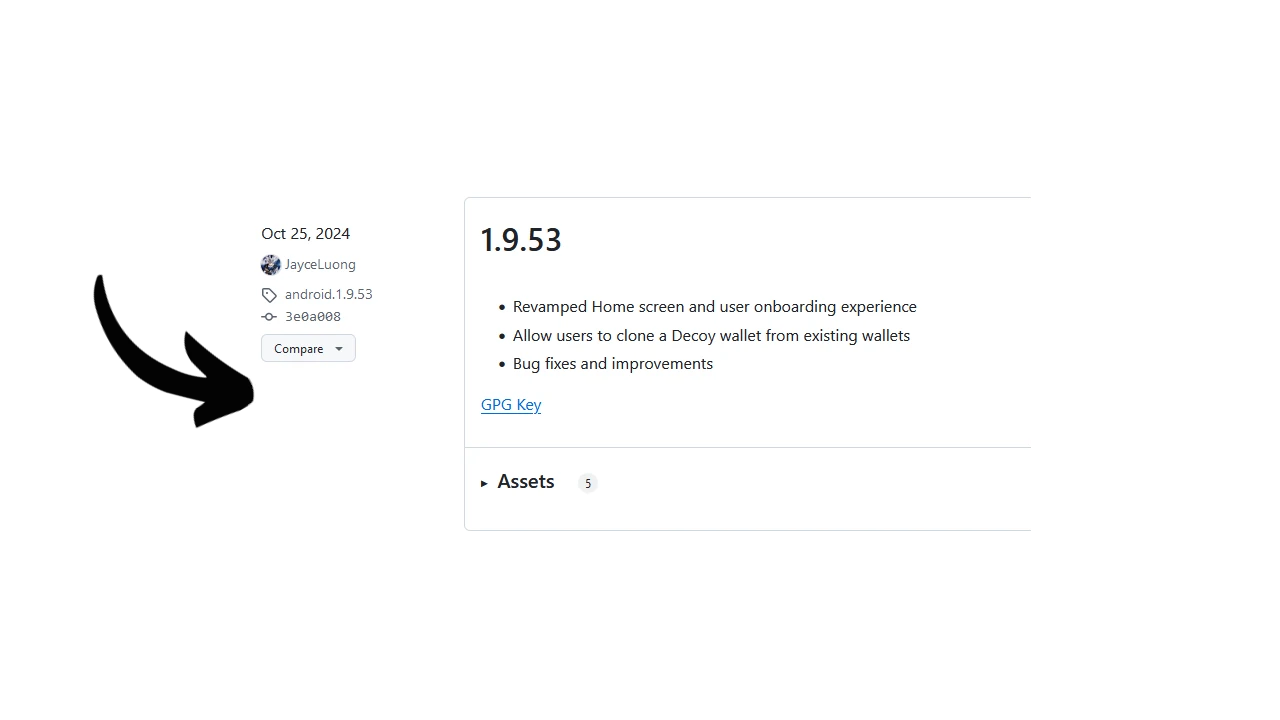Open the JayceLuong profile link
Viewport: 1280px width, 720px height.
320,265
